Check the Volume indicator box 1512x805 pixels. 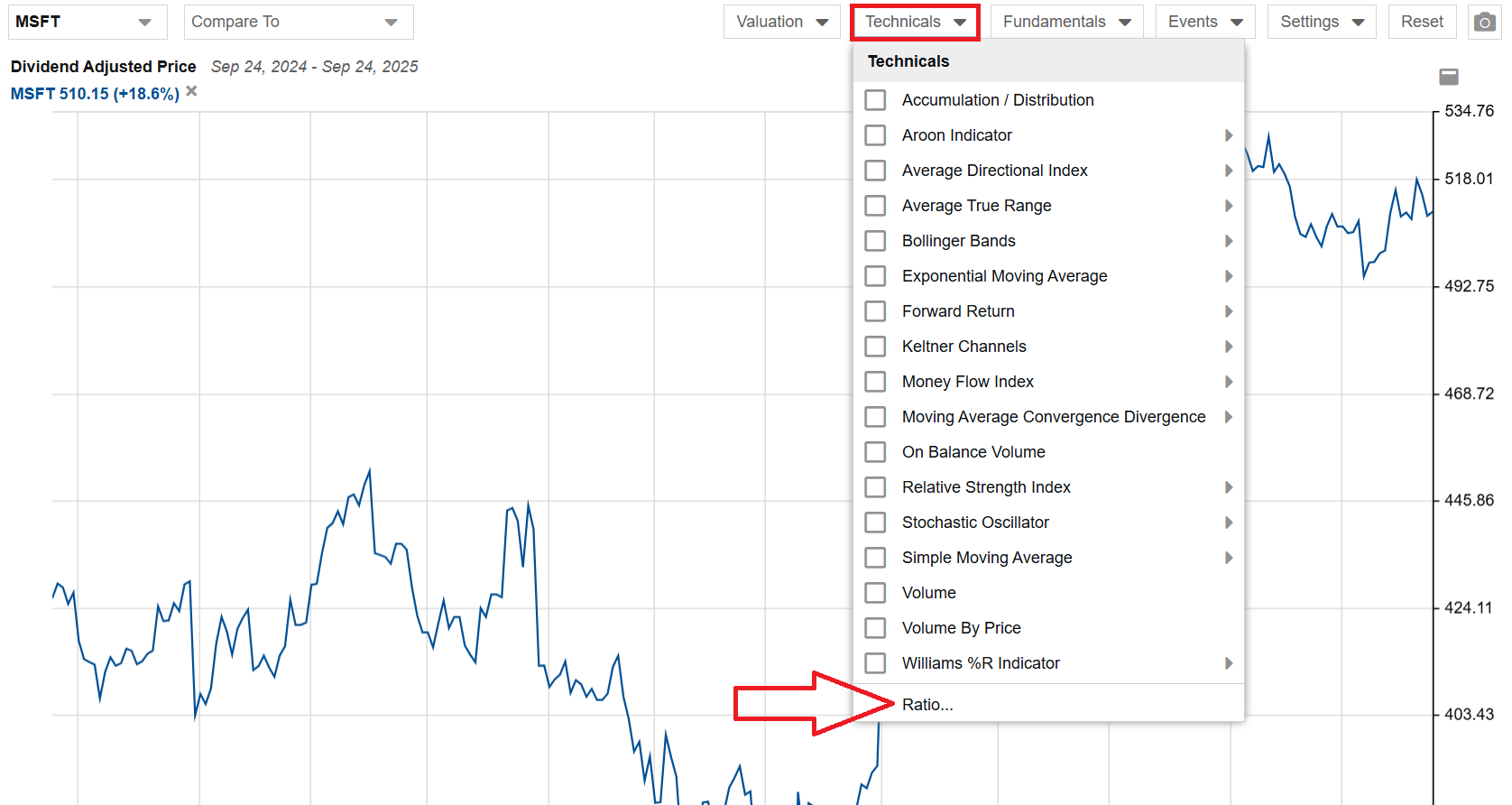[875, 593]
